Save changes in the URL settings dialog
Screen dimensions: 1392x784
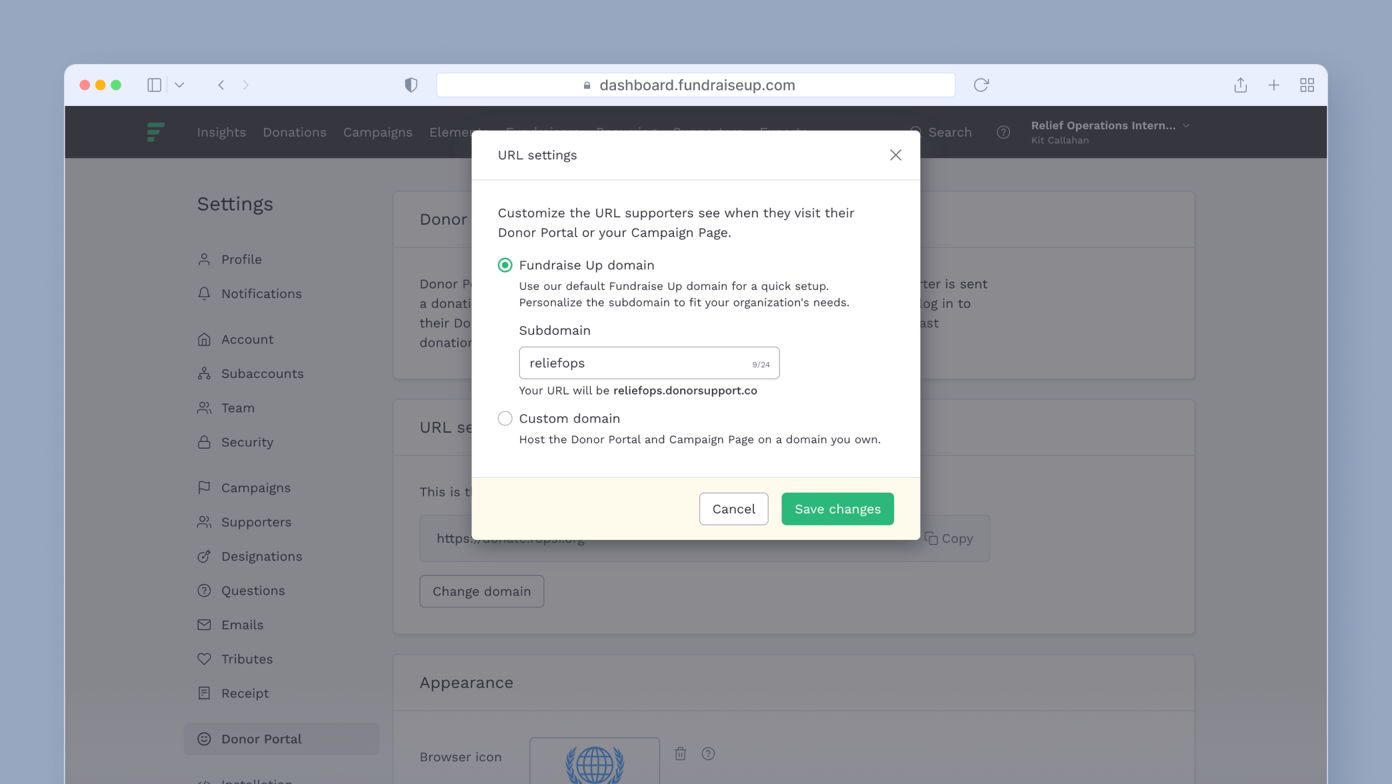(x=837, y=509)
